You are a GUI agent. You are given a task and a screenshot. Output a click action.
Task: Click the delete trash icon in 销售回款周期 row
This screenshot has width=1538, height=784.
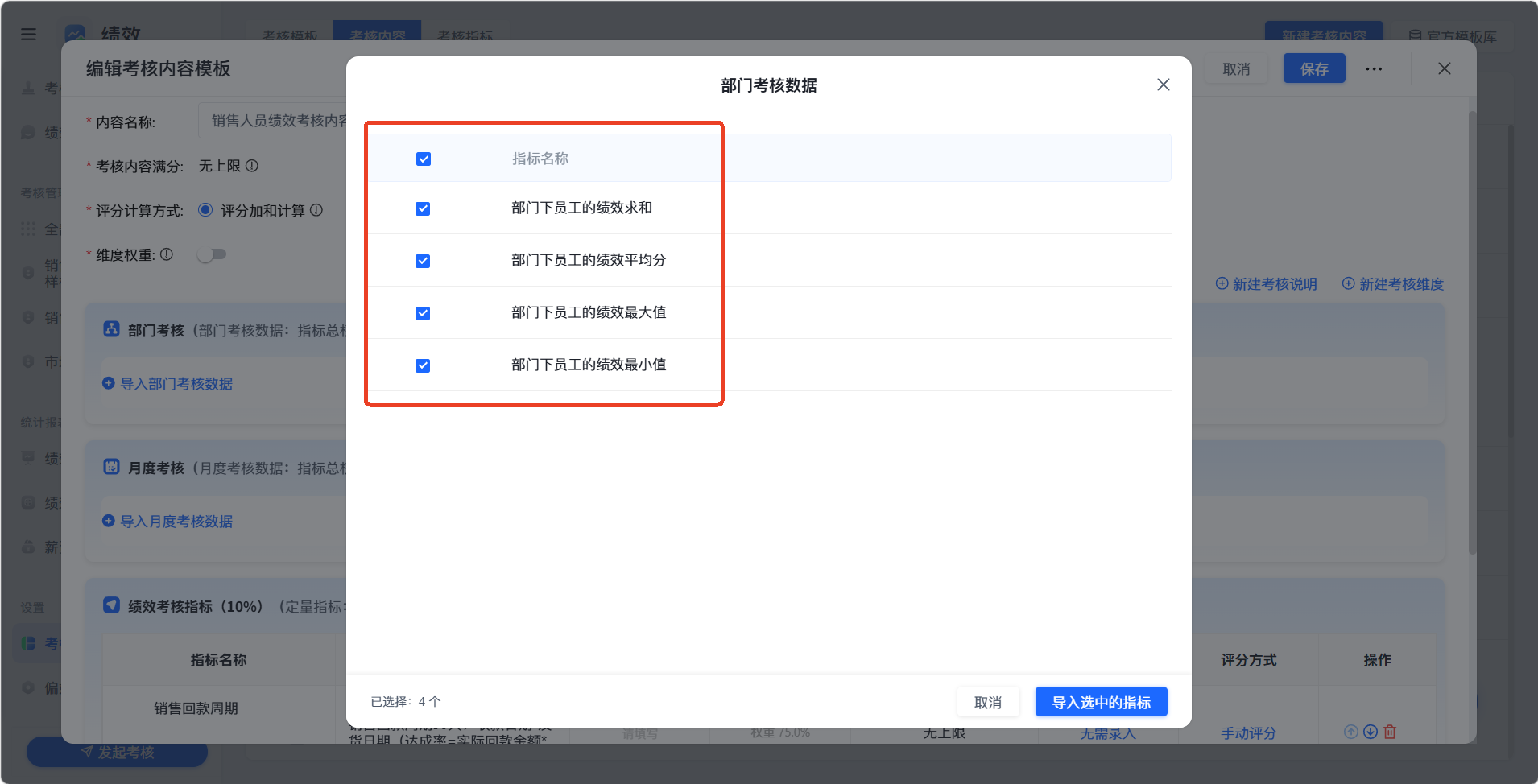[x=1390, y=732]
